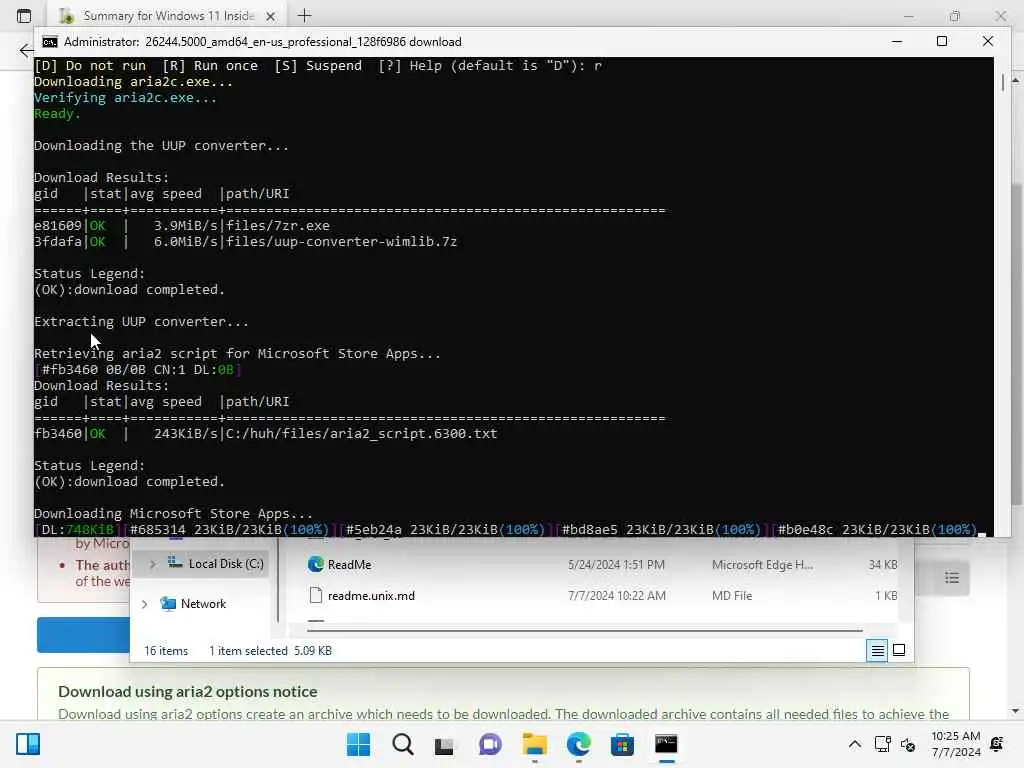Click the 'Ready.' green console text
The height and width of the screenshot is (768, 1024).
(57, 114)
